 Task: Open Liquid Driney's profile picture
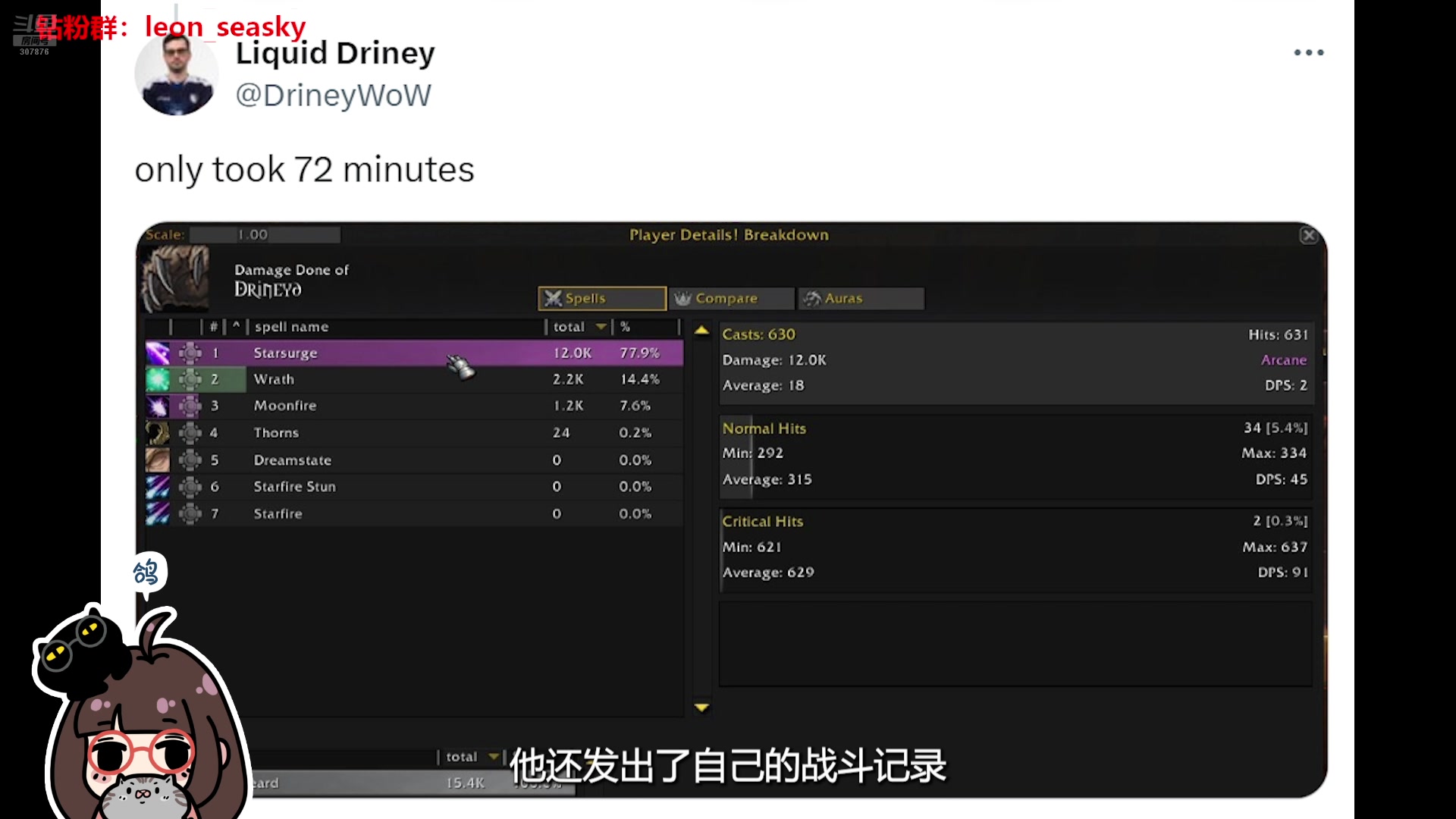pyautogui.click(x=177, y=74)
